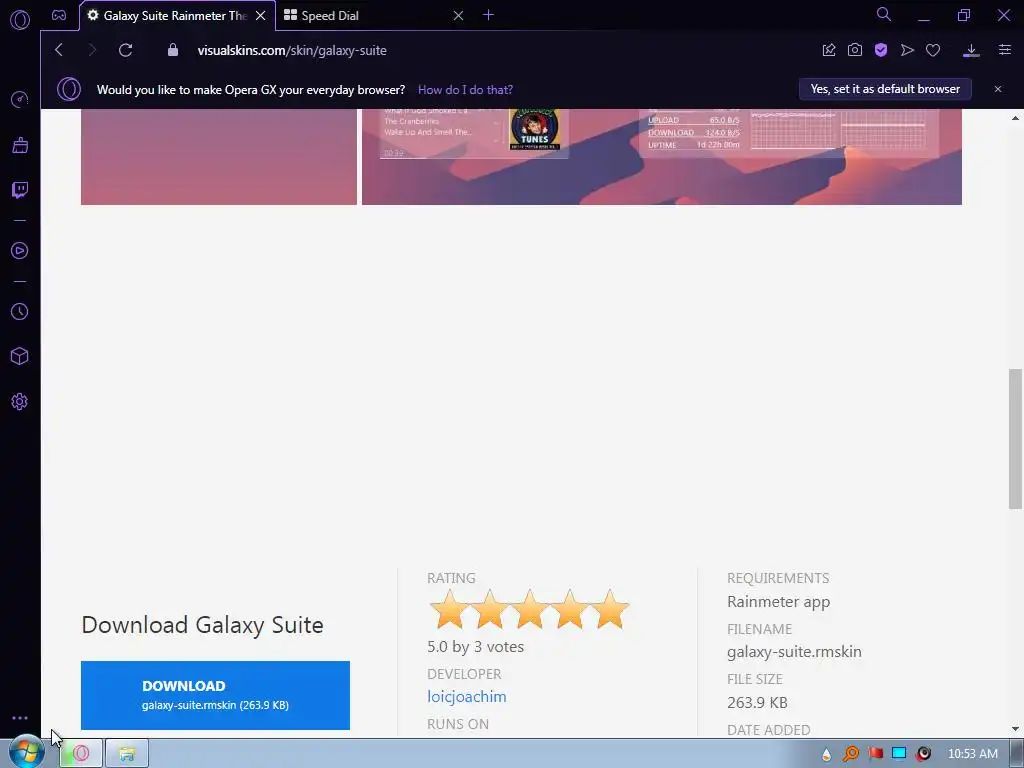
Task: Open the Opera GX menu logo
Action: point(20,20)
